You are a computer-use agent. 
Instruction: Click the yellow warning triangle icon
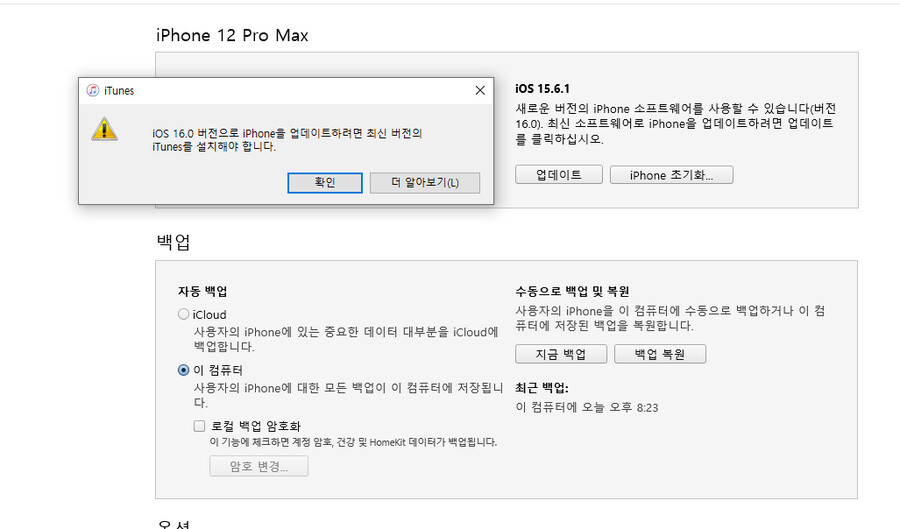104,129
